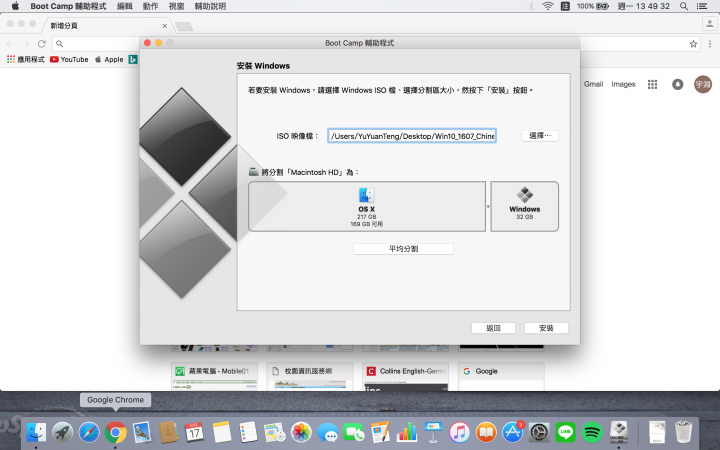Open iBooks orange icon in Dock
Viewport: 720px width, 450px height.
coord(486,432)
